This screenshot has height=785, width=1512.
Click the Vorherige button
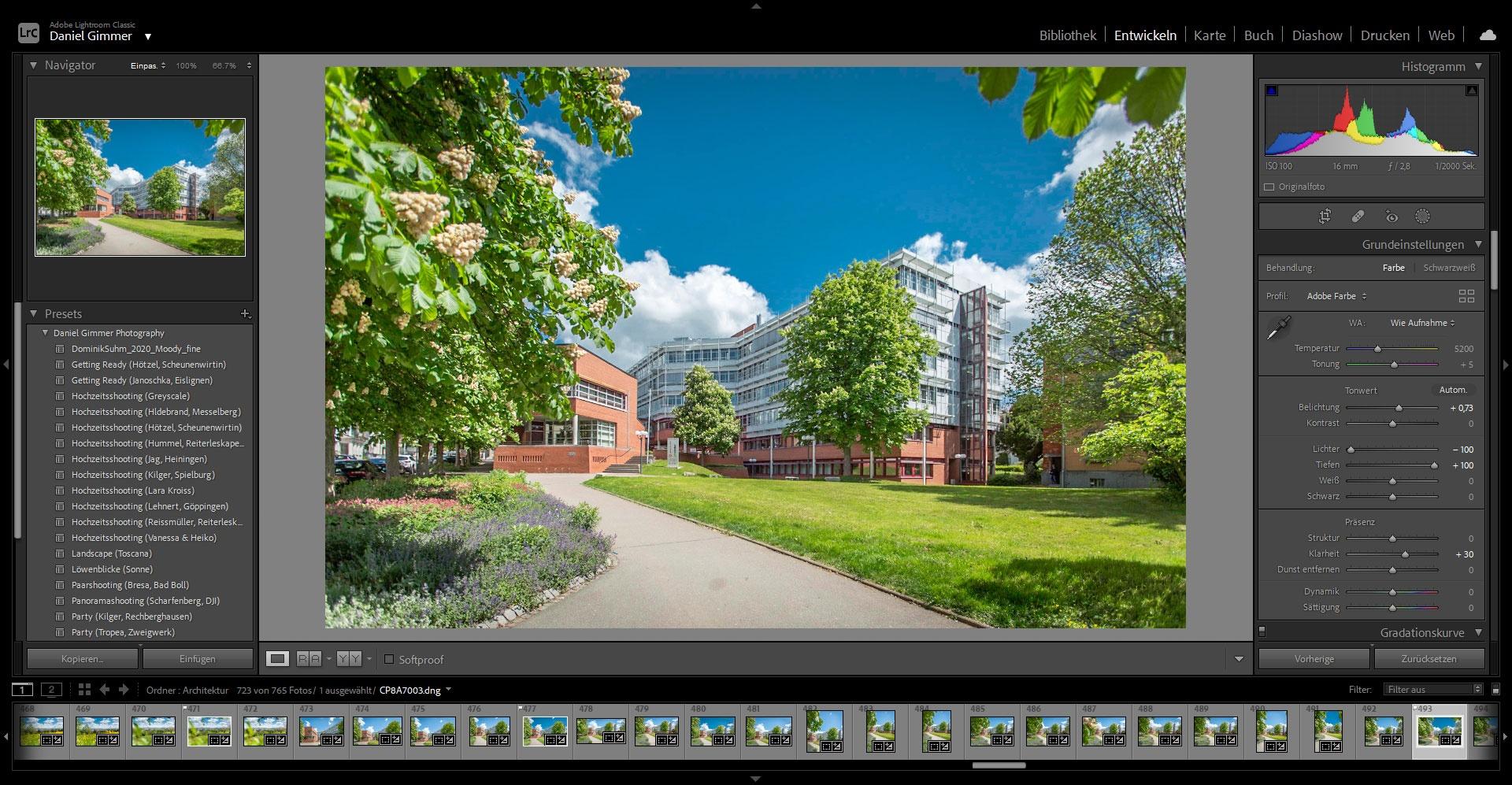1314,659
